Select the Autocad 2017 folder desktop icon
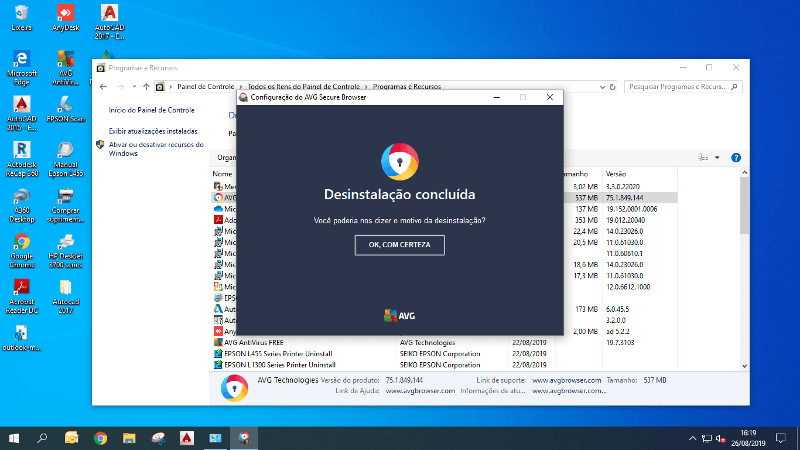Image resolution: width=800 pixels, height=450 pixels. pyautogui.click(x=65, y=296)
